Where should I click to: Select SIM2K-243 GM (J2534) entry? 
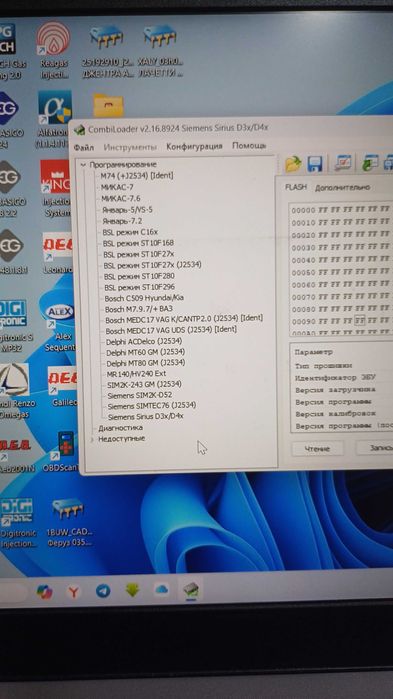click(x=144, y=384)
